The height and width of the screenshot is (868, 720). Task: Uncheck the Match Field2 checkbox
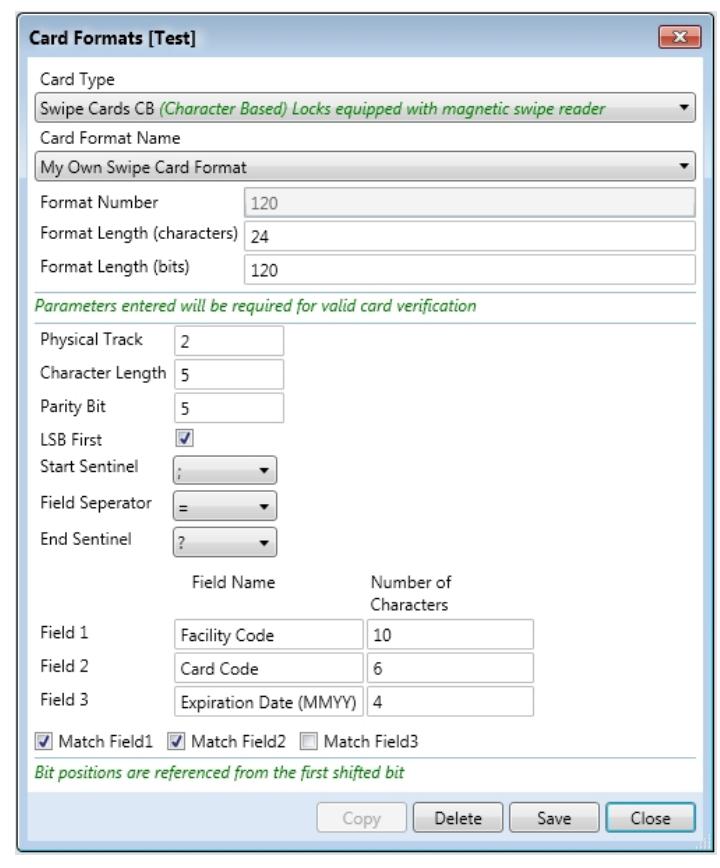pos(176,741)
